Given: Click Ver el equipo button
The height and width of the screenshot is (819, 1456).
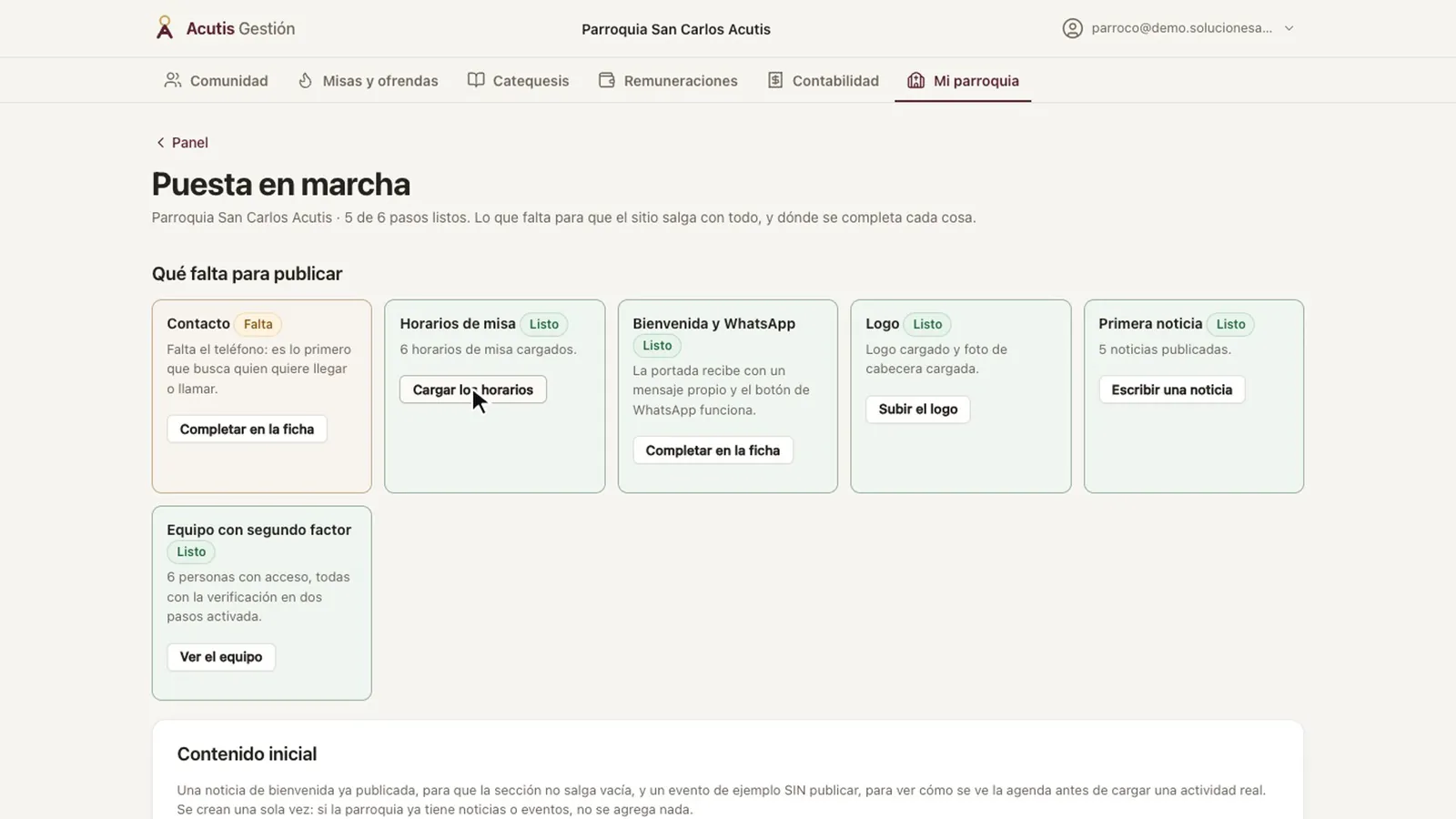Looking at the screenshot, I should (x=221, y=657).
